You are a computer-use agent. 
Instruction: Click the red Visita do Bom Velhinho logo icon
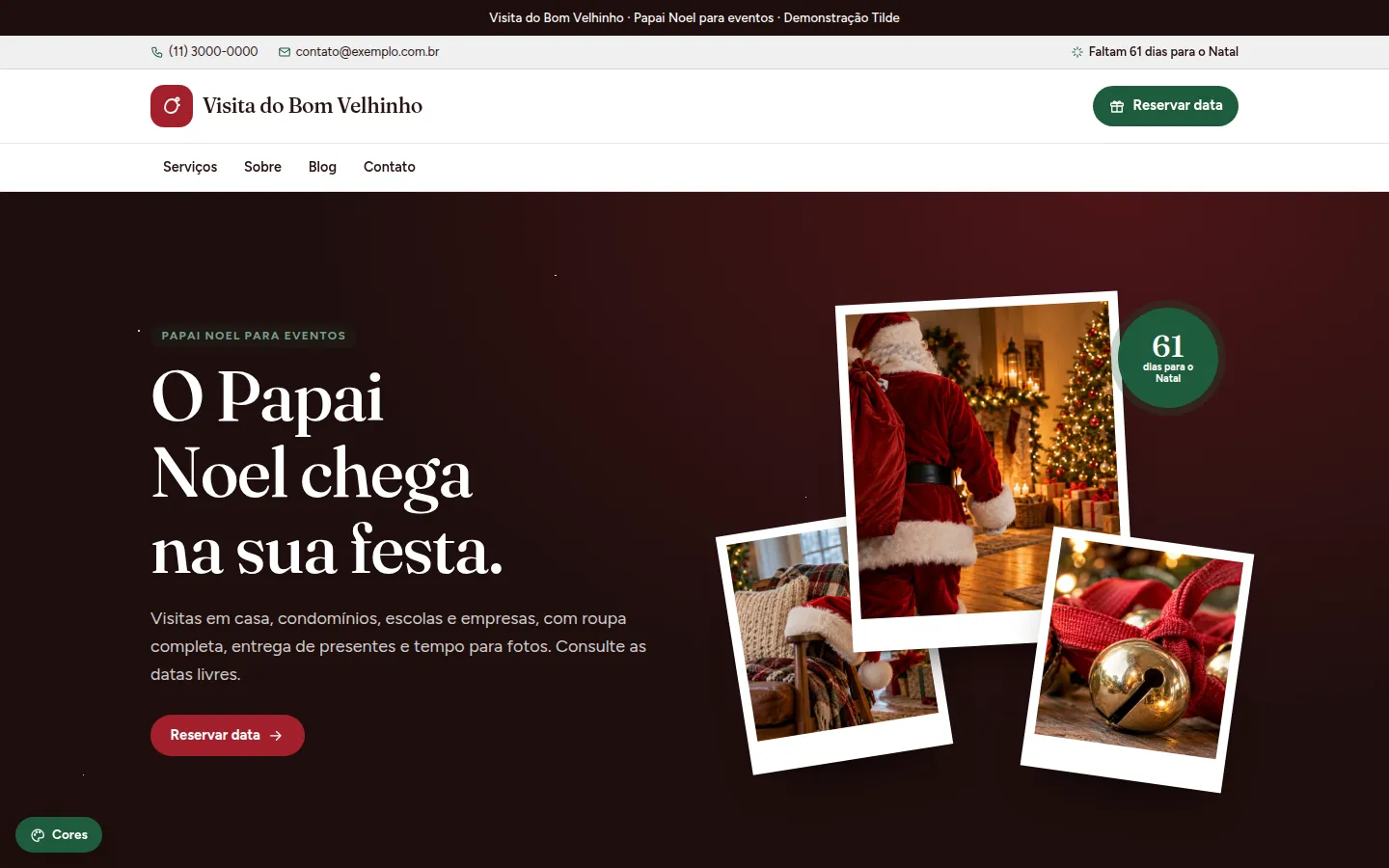(x=172, y=106)
